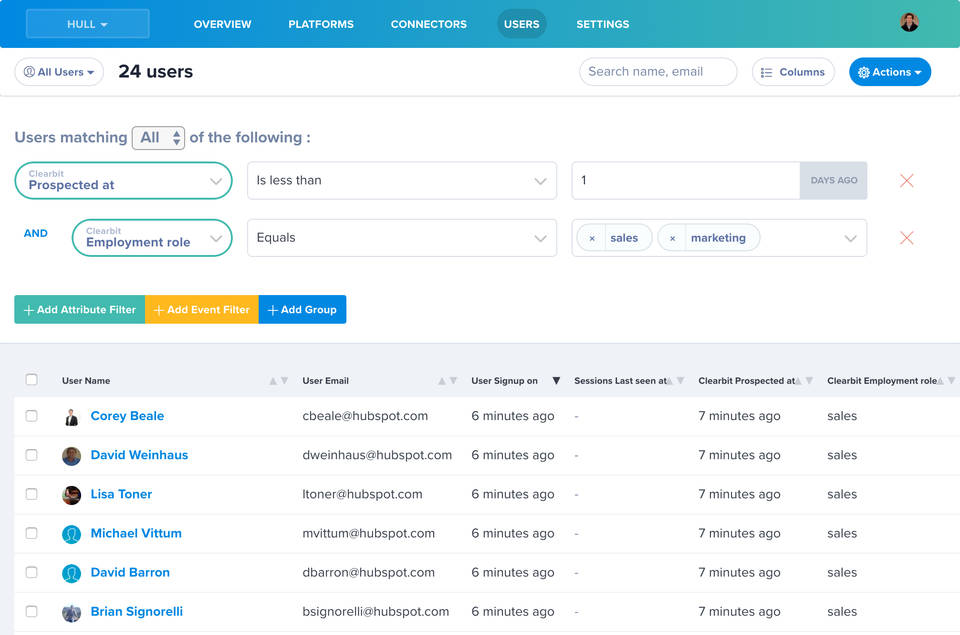
Task: Sort by User Signup on arrow
Action: [556, 381]
